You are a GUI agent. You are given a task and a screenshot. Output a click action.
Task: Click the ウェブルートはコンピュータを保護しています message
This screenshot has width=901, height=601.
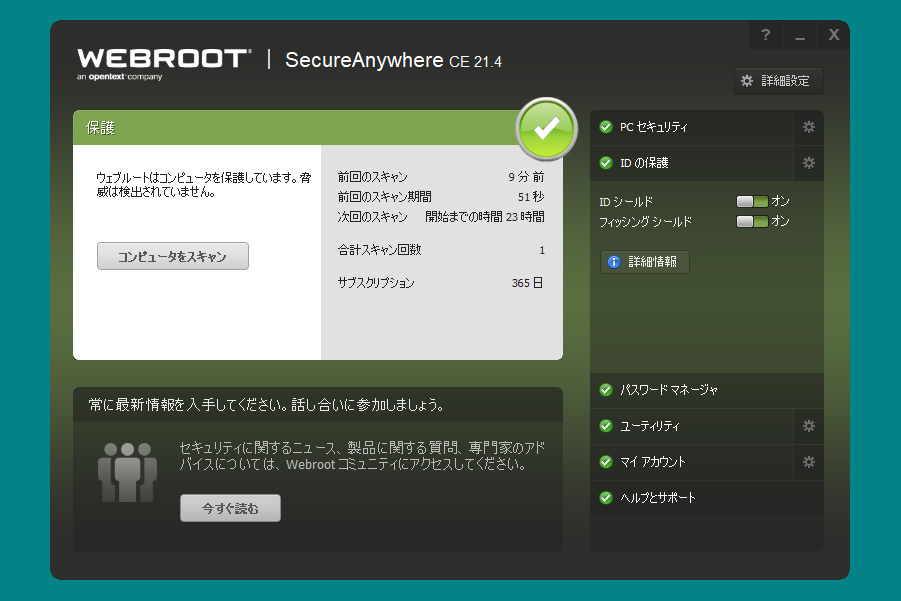coord(204,184)
